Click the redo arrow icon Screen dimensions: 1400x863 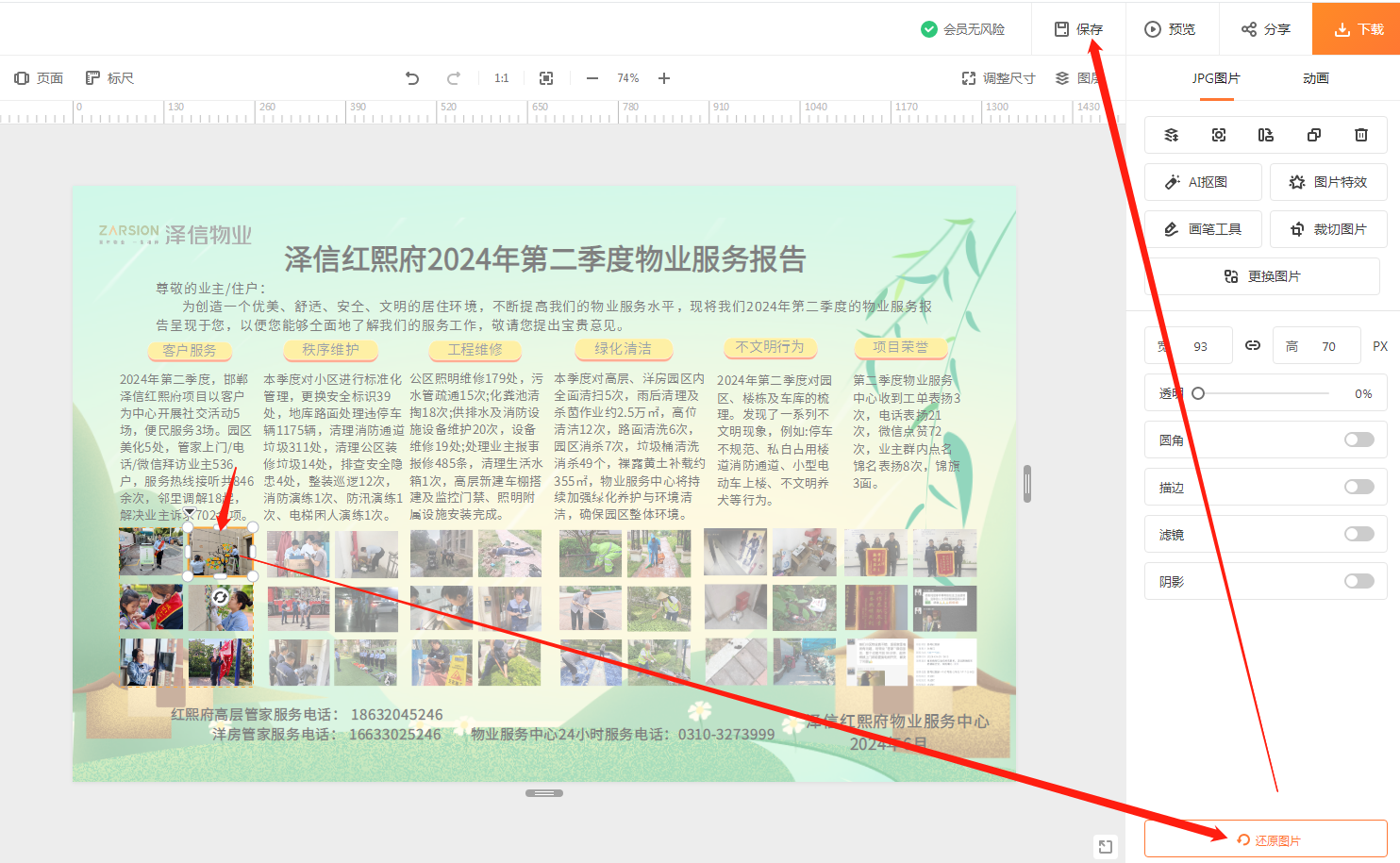pos(454,78)
